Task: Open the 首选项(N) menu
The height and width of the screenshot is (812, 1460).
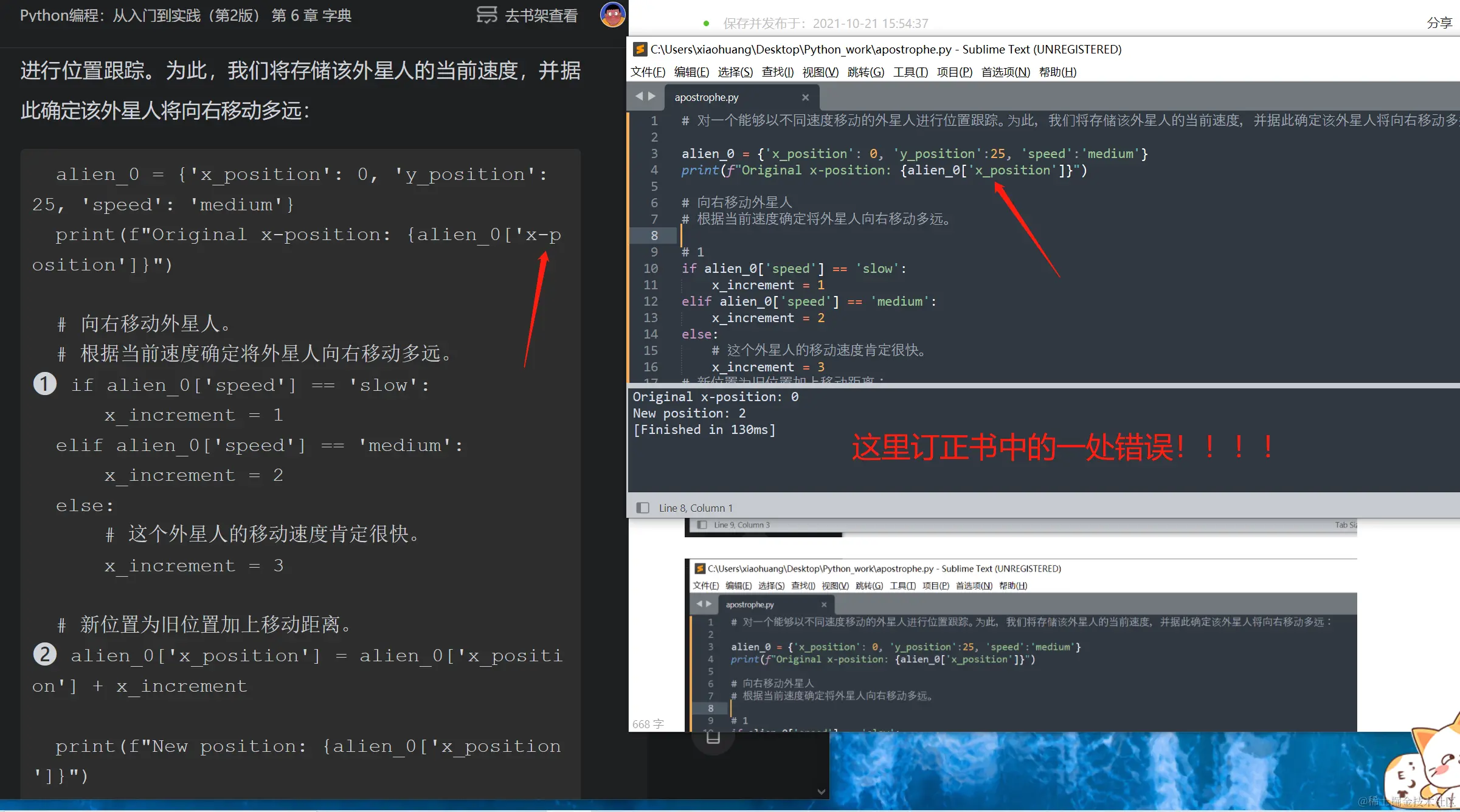Action: click(1005, 72)
